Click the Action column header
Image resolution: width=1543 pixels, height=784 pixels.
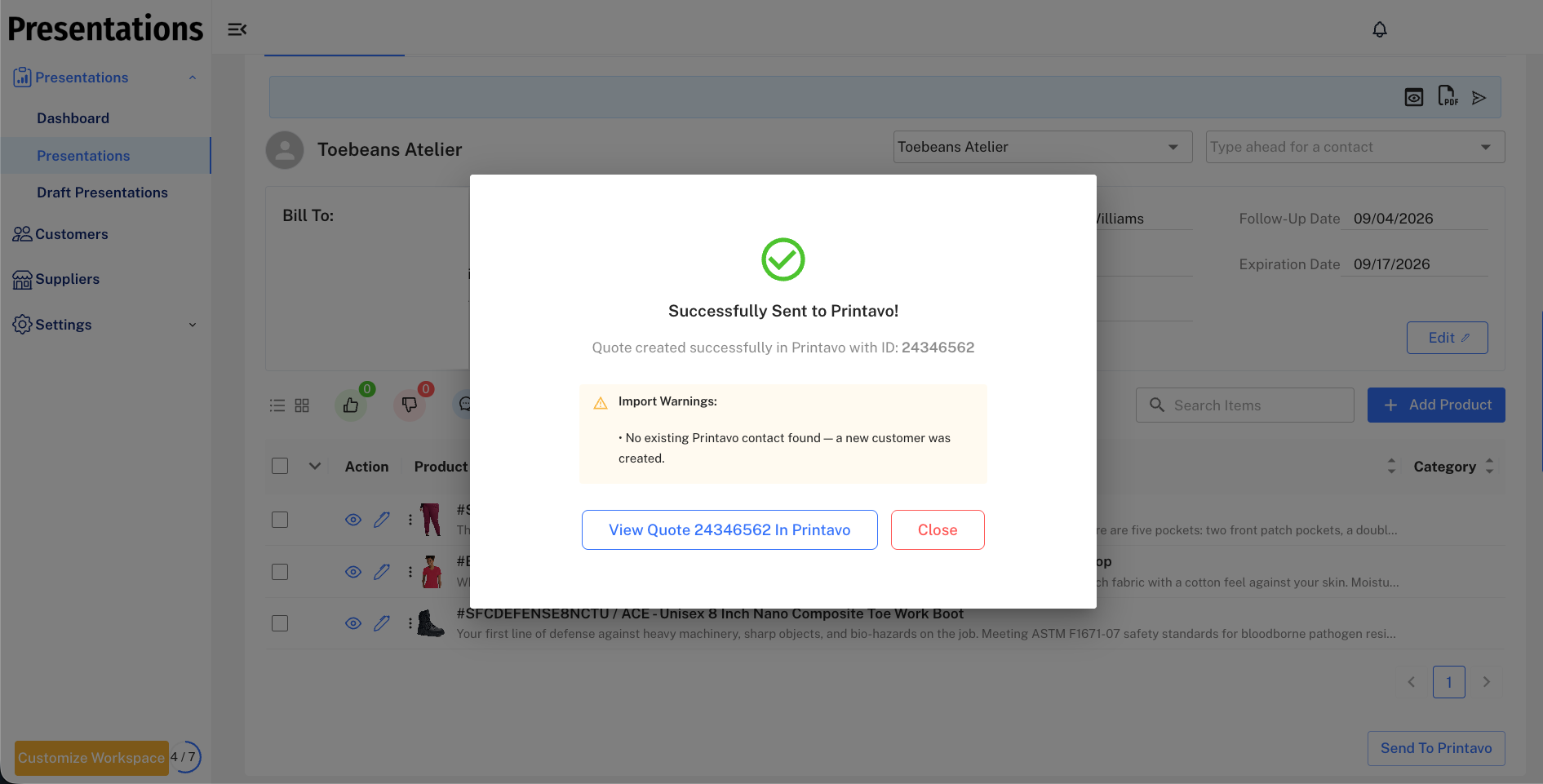[x=366, y=467]
